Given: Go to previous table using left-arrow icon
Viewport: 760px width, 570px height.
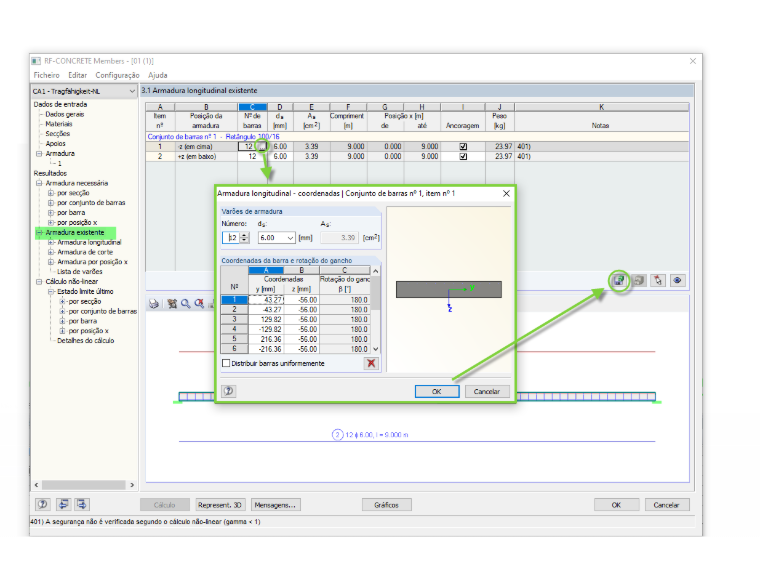Looking at the screenshot, I should click(x=63, y=505).
